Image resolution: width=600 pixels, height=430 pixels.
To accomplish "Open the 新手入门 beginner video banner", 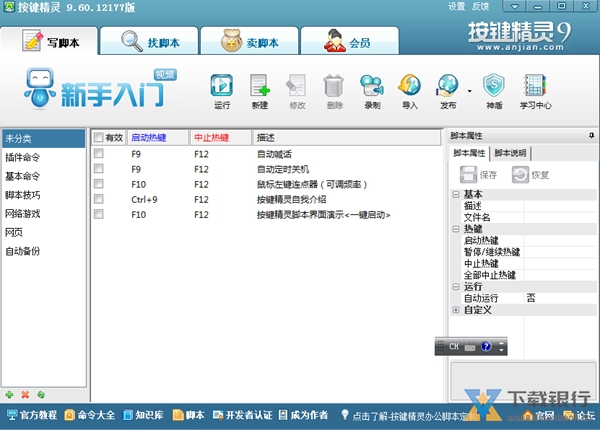I will (x=100, y=89).
